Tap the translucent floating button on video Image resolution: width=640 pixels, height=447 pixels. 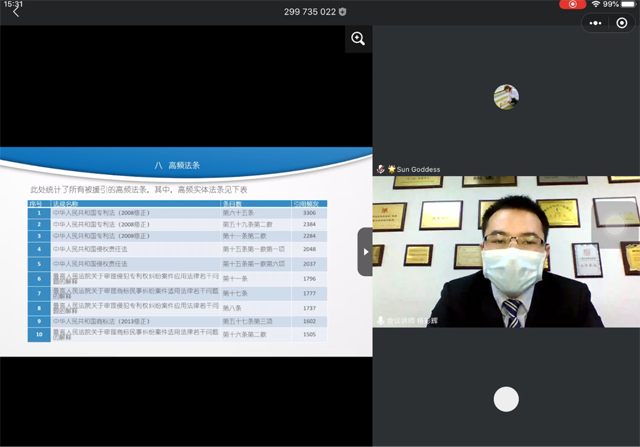614,226
